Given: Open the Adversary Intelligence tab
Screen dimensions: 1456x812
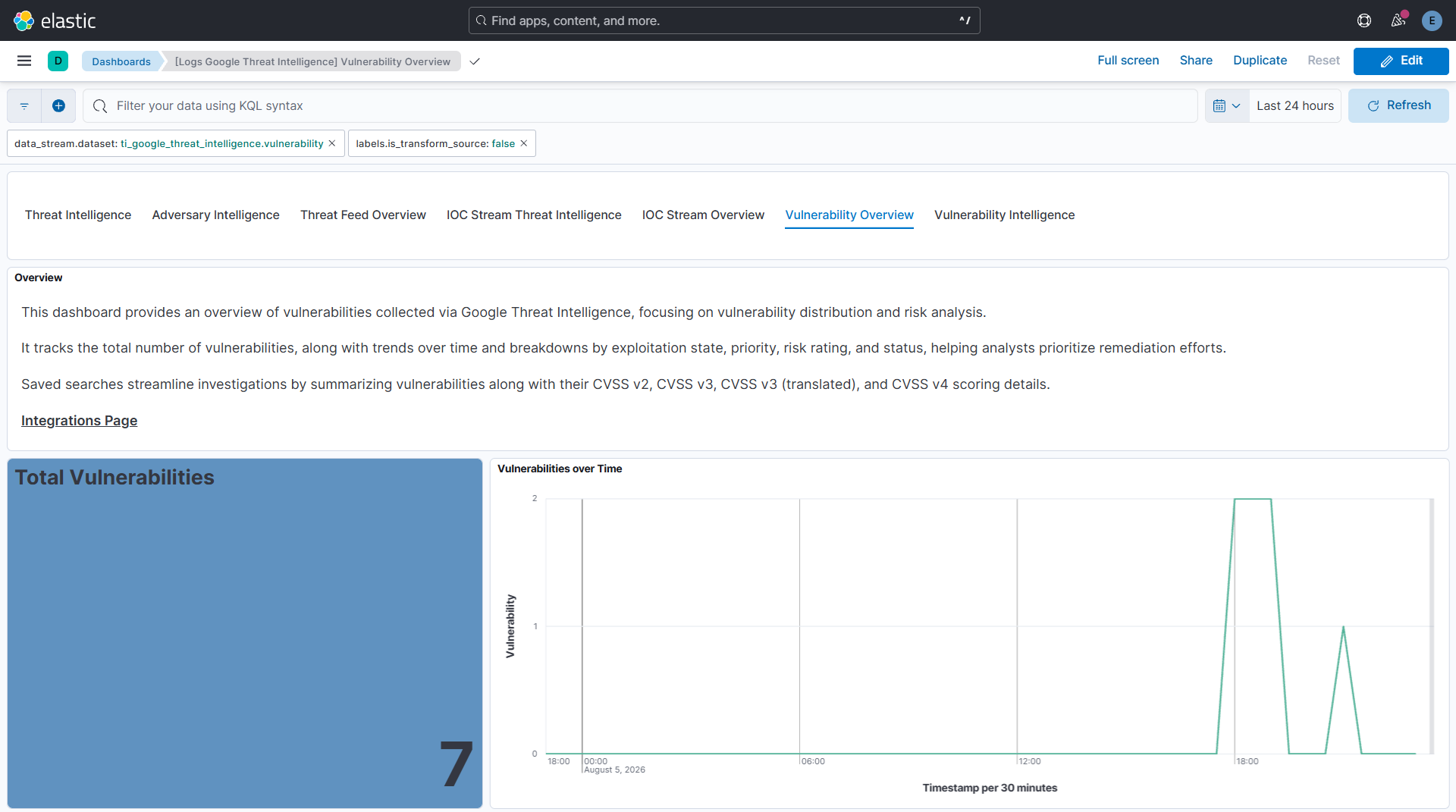Looking at the screenshot, I should pos(215,215).
